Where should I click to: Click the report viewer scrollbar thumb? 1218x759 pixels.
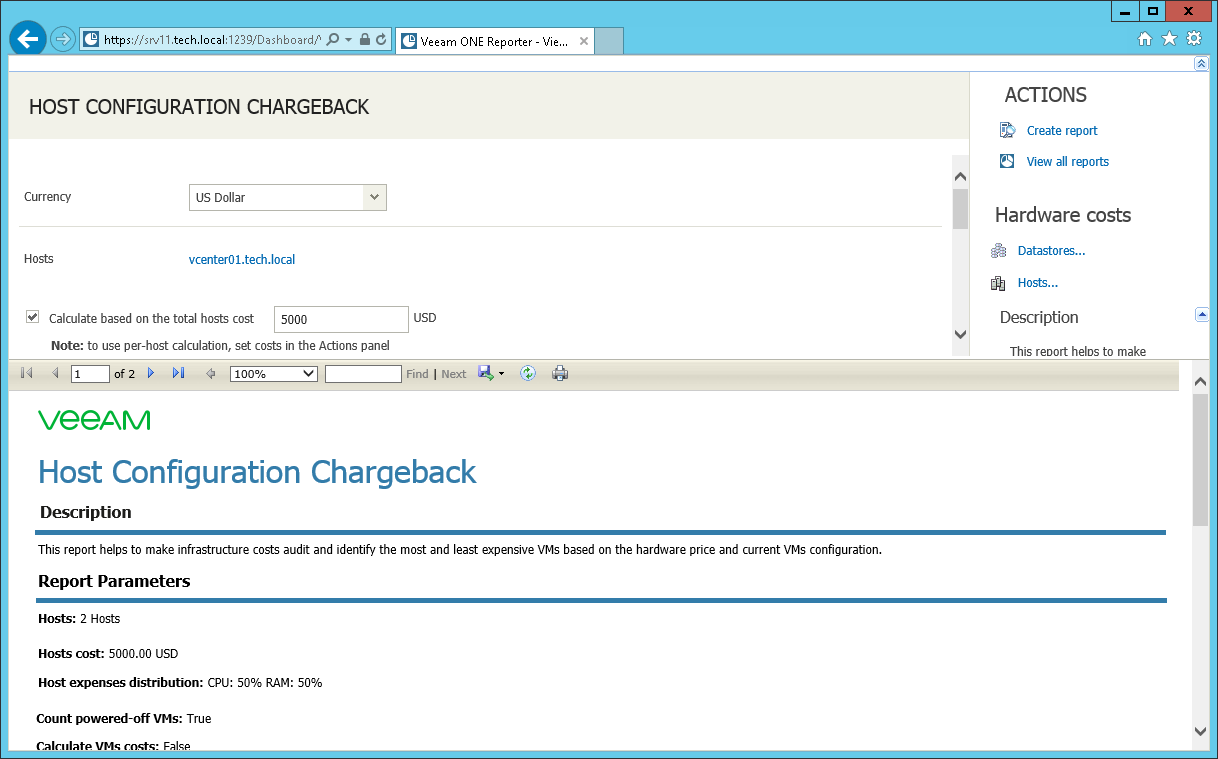1201,460
